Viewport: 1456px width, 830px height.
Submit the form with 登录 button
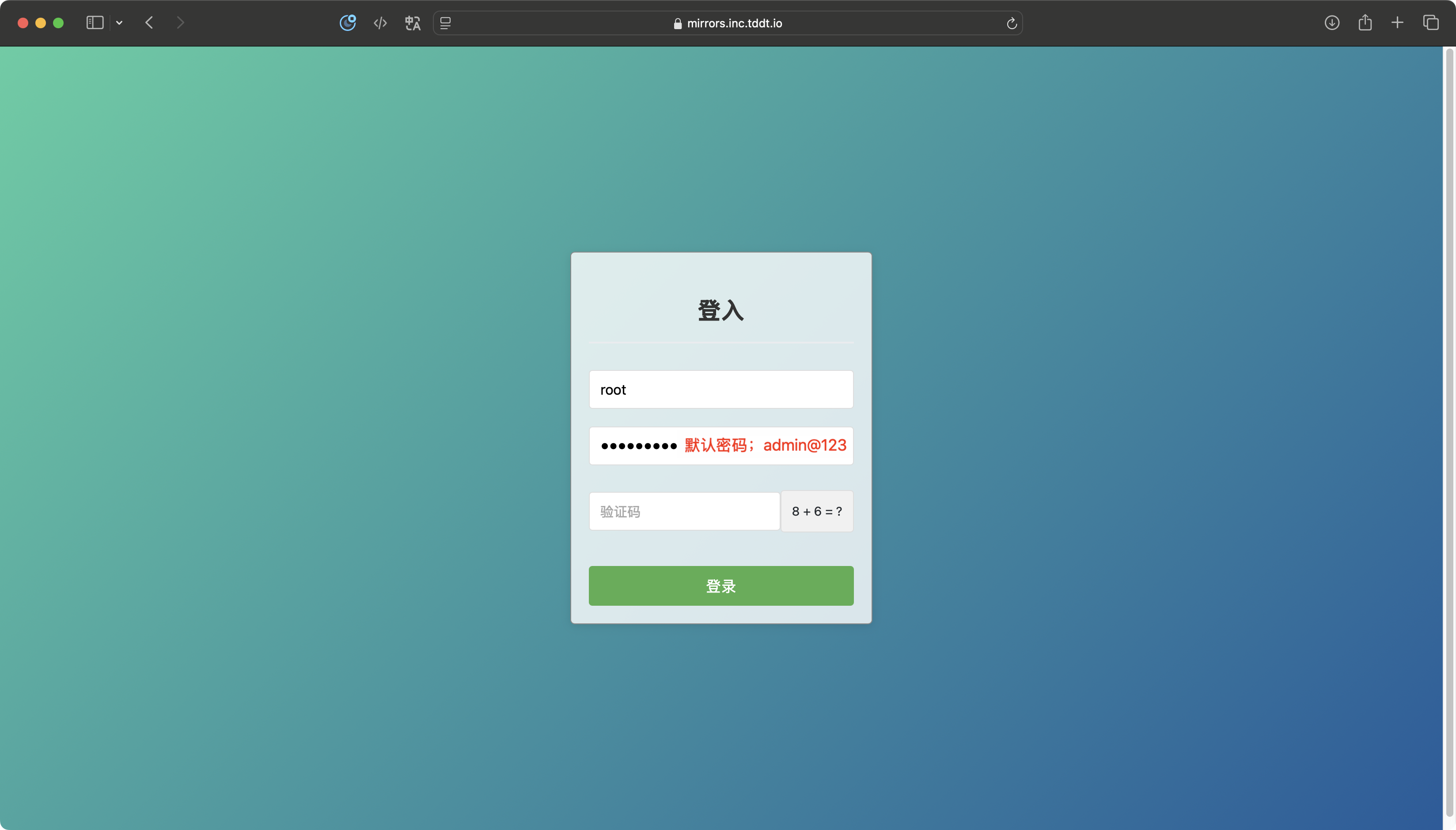coord(721,585)
